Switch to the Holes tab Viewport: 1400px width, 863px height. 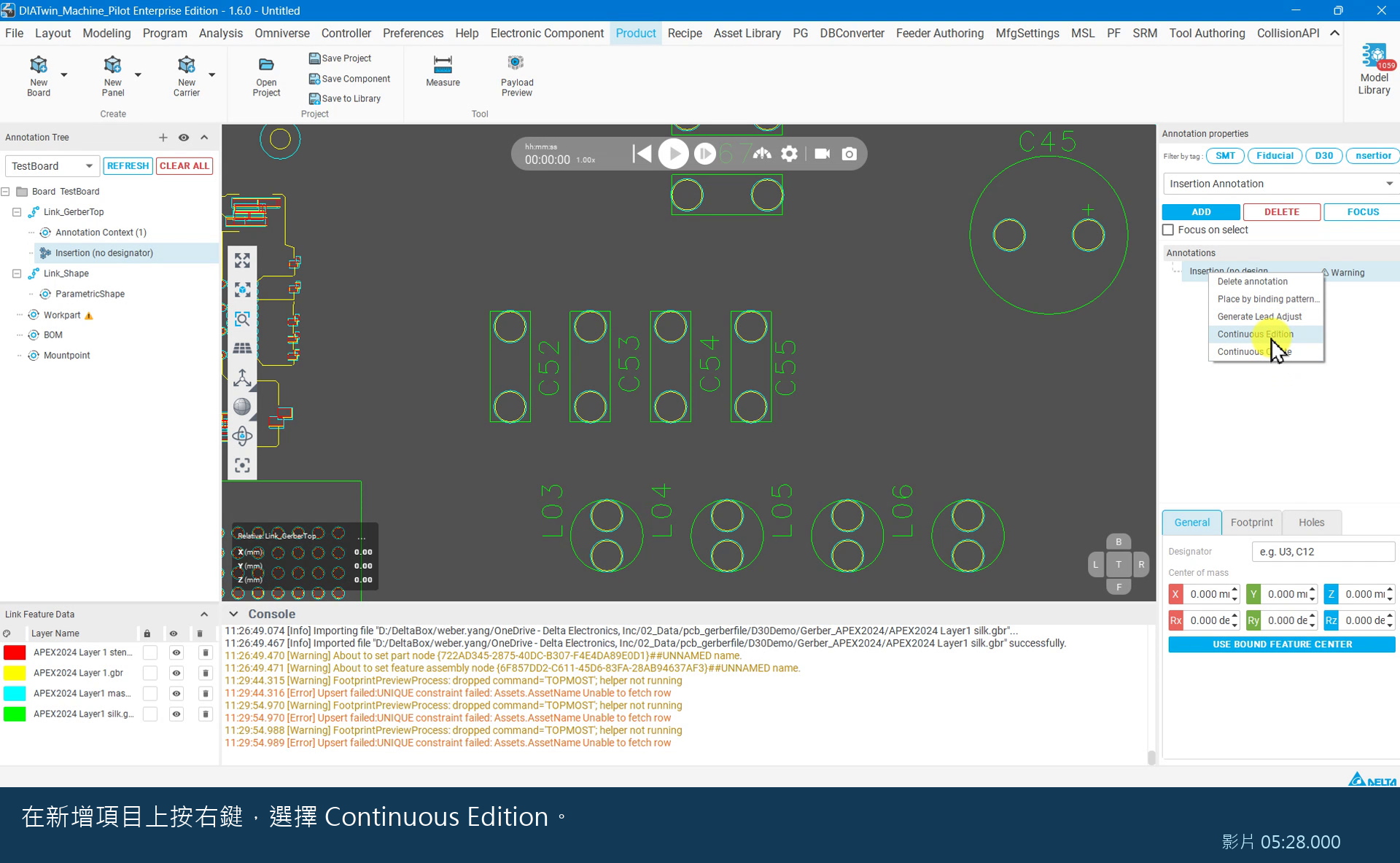[1311, 523]
